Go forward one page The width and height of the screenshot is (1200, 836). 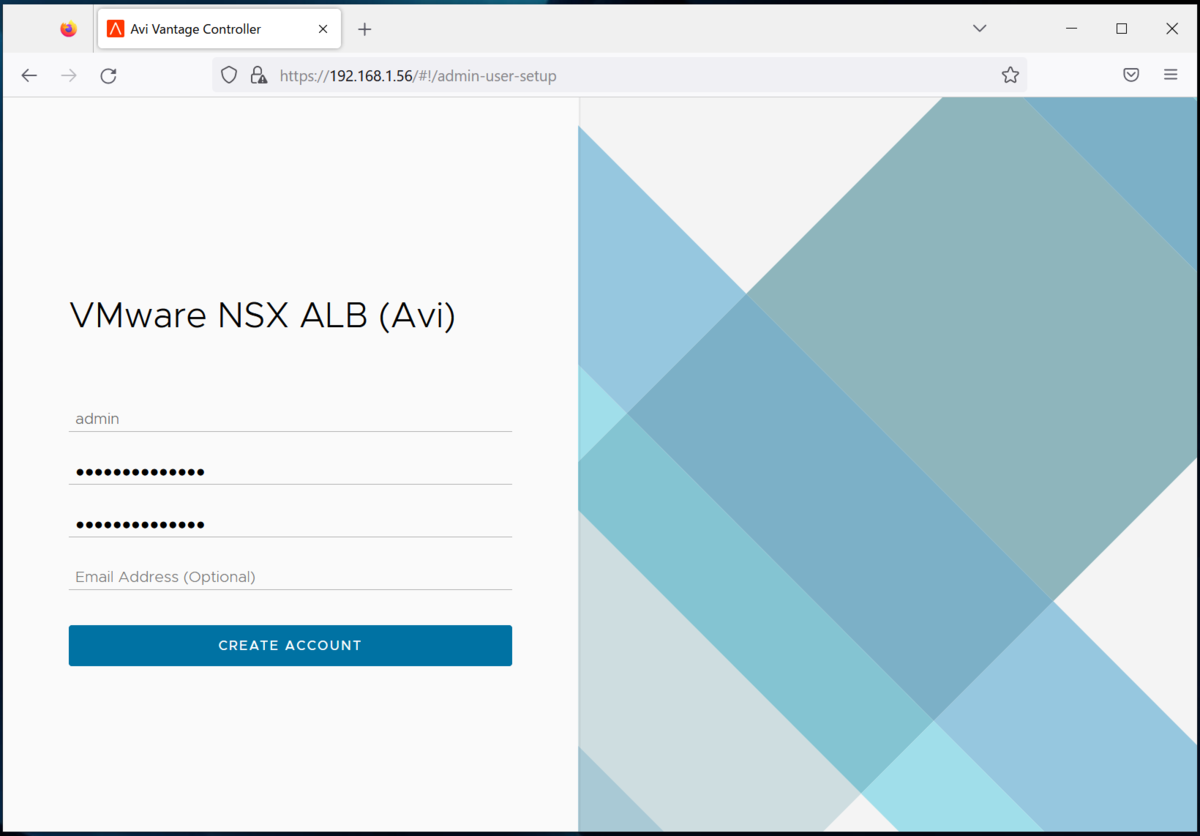click(69, 75)
